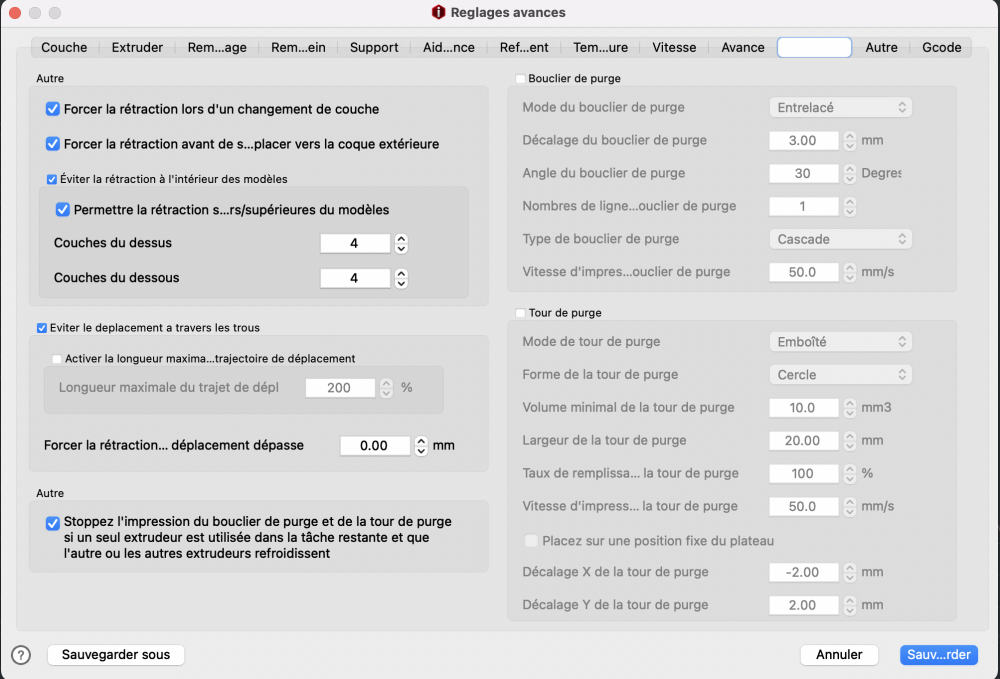Adjust the Couches du dessus stepper arrows
1000x679 pixels.
coord(401,243)
